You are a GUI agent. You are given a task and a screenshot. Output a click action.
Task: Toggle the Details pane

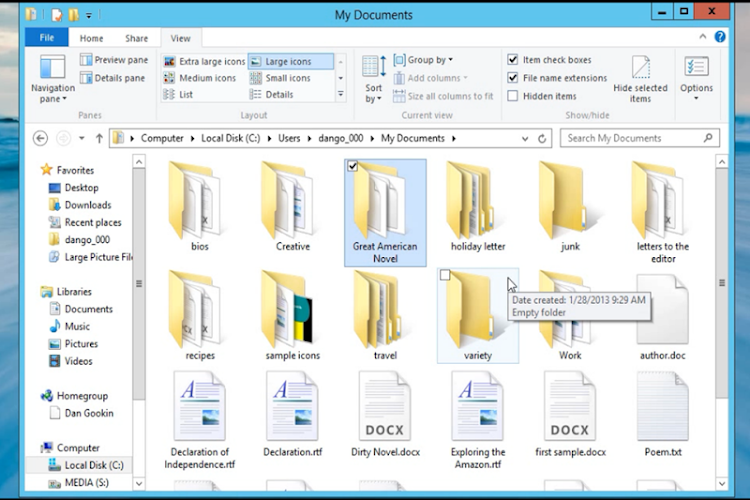click(112, 78)
